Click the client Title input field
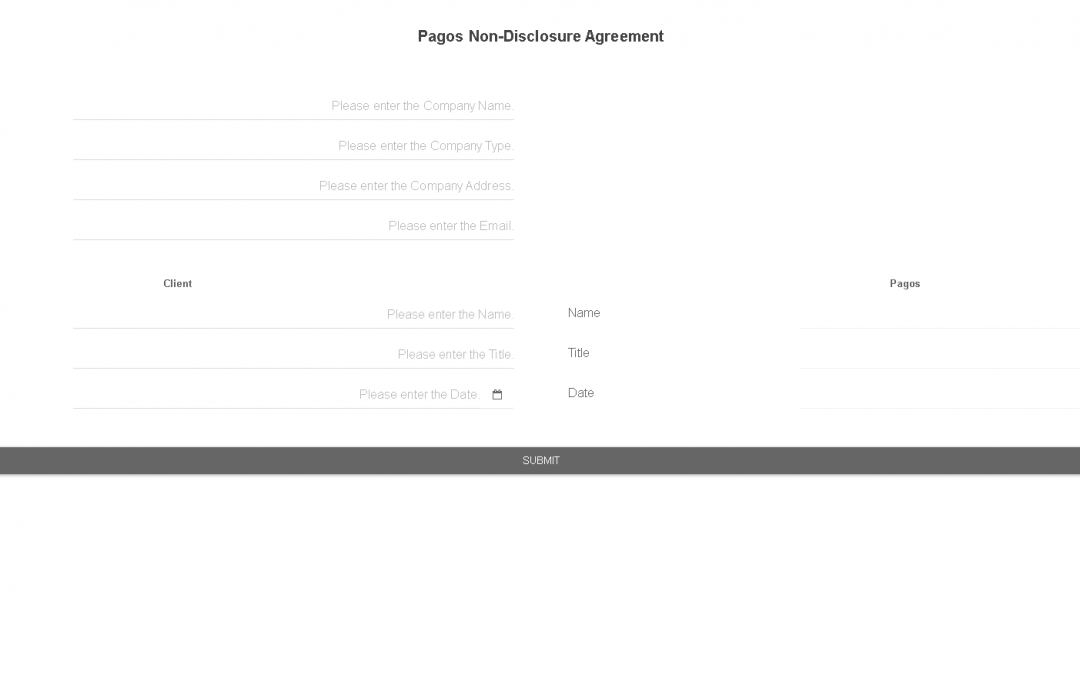 point(293,355)
